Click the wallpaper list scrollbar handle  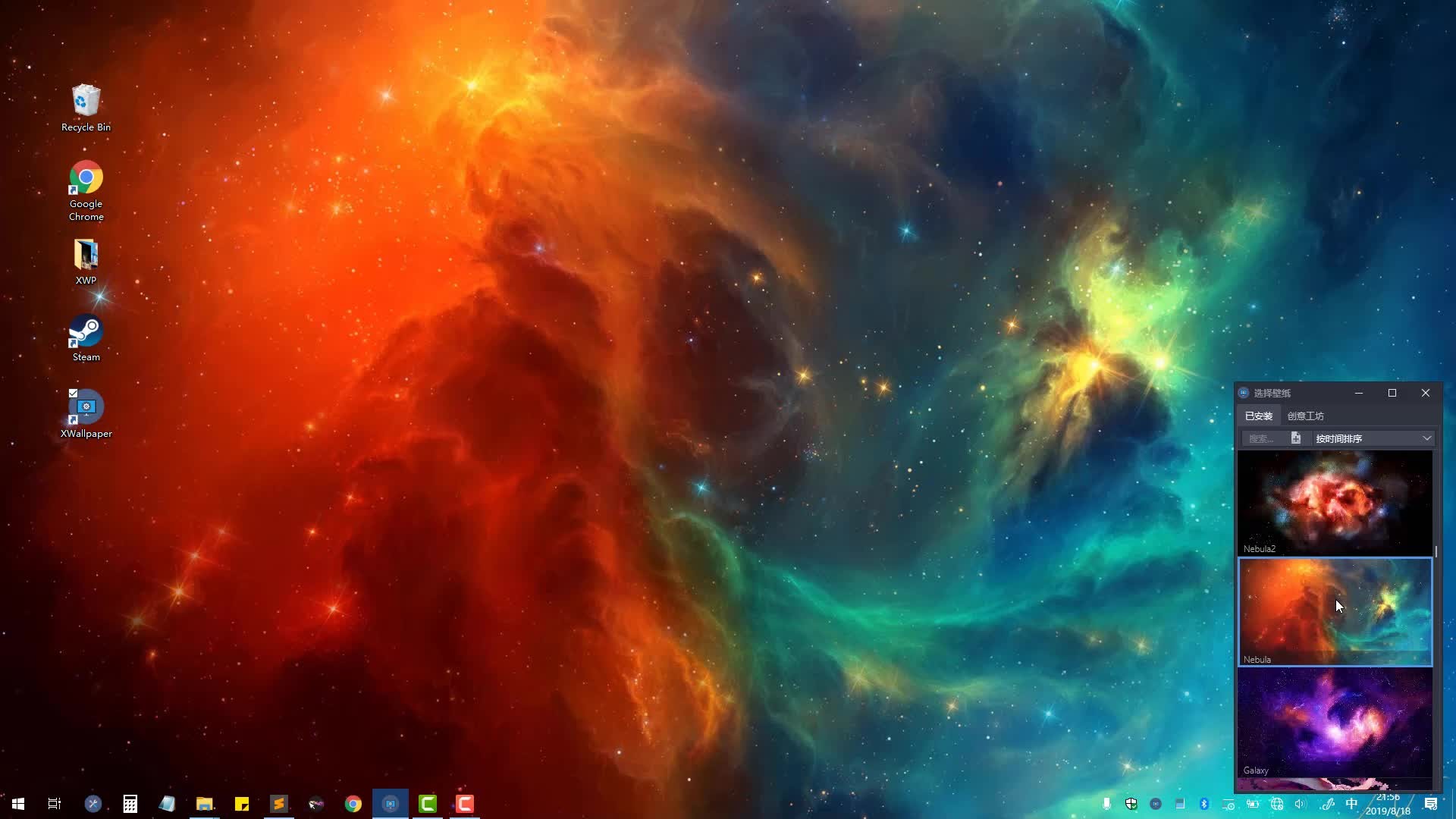point(1436,551)
